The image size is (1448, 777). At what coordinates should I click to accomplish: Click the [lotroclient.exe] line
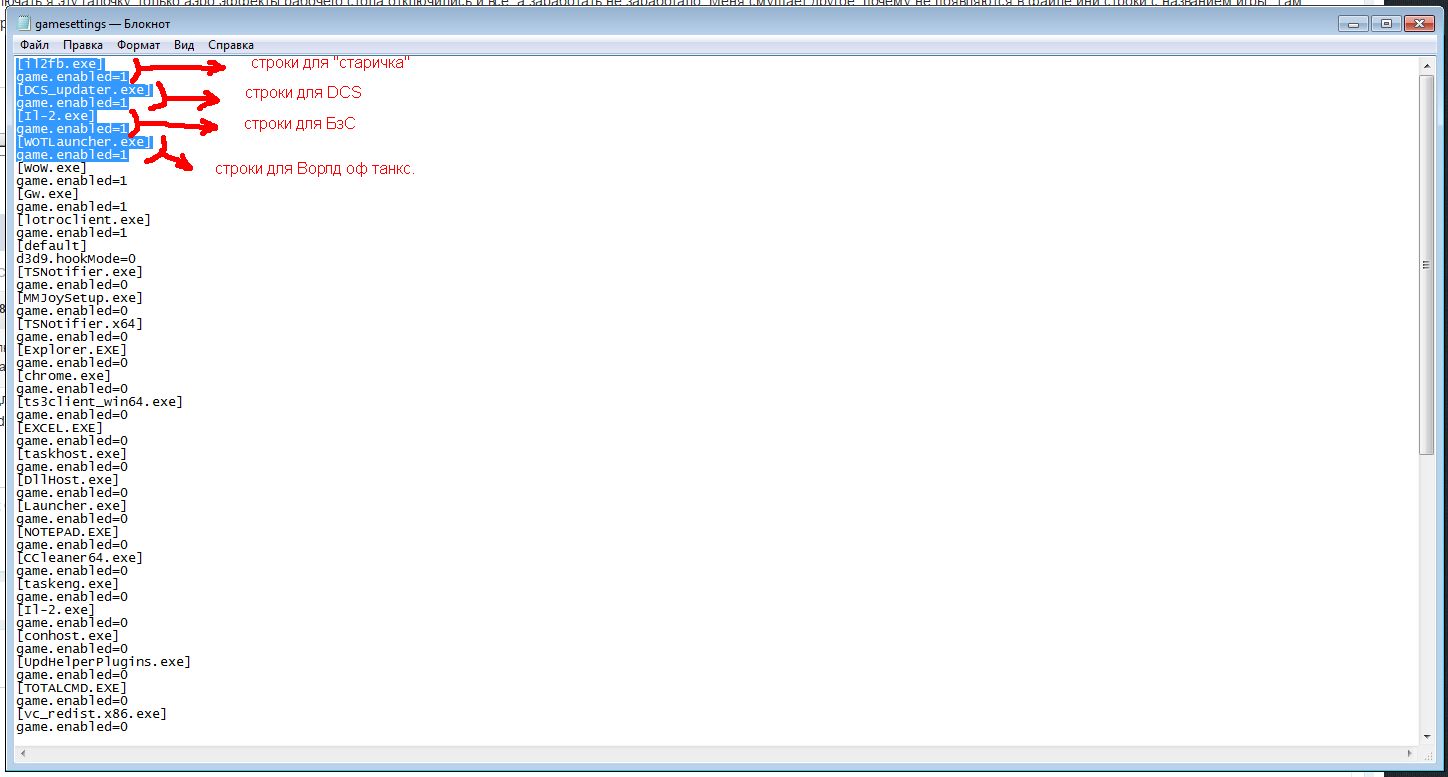(84, 219)
